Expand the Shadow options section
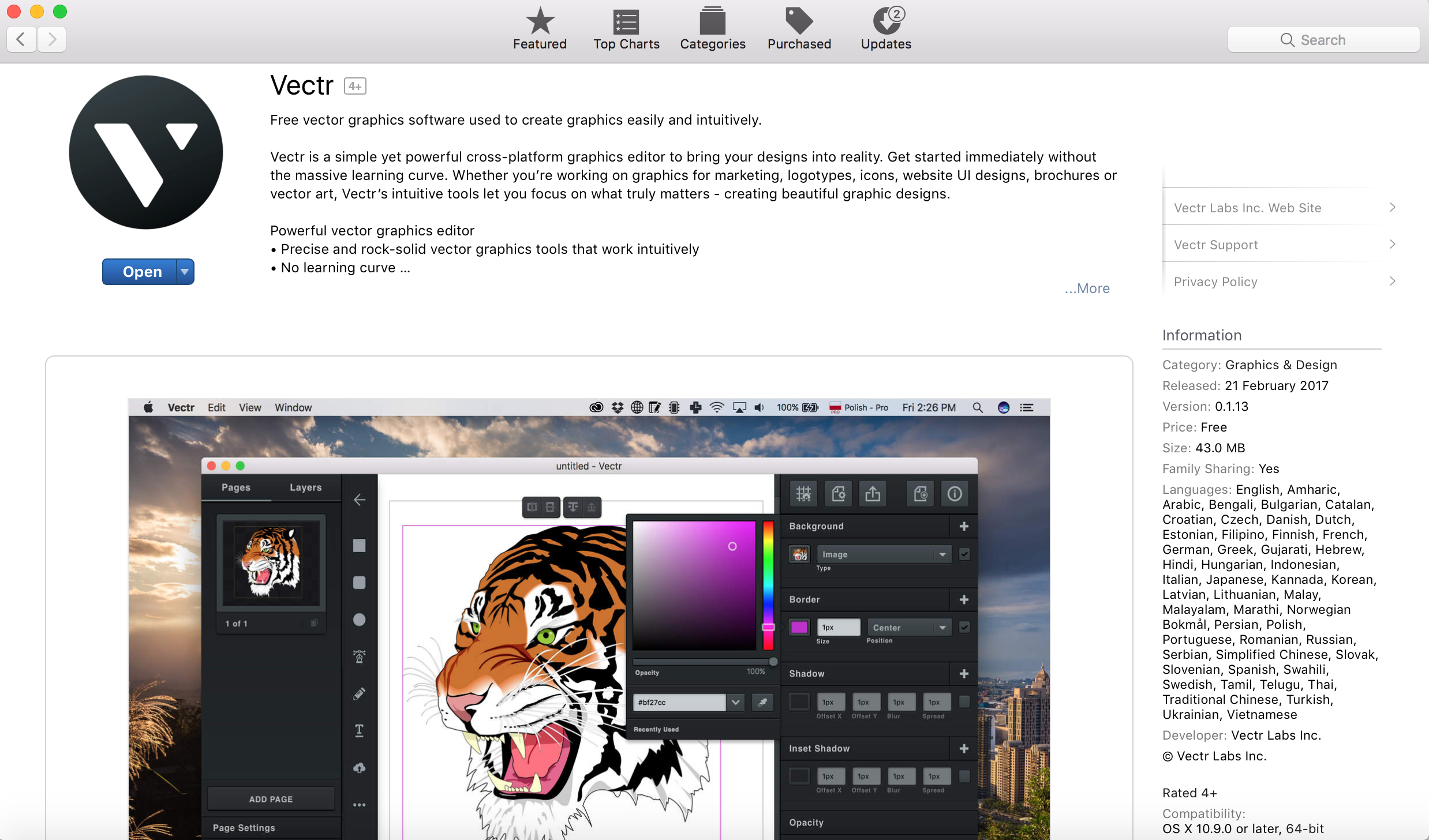 [964, 673]
